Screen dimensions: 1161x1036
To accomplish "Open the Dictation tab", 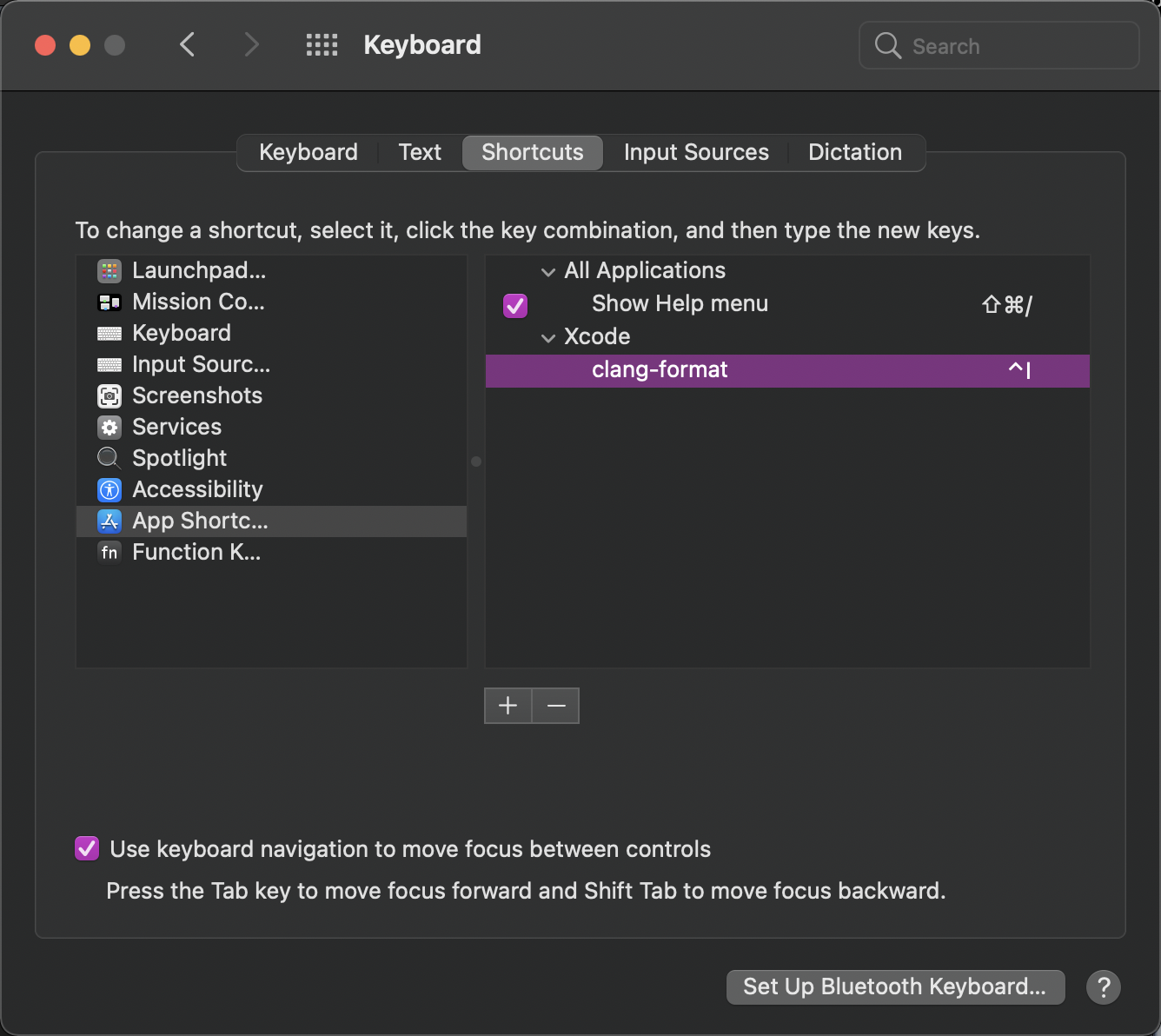I will pos(854,153).
